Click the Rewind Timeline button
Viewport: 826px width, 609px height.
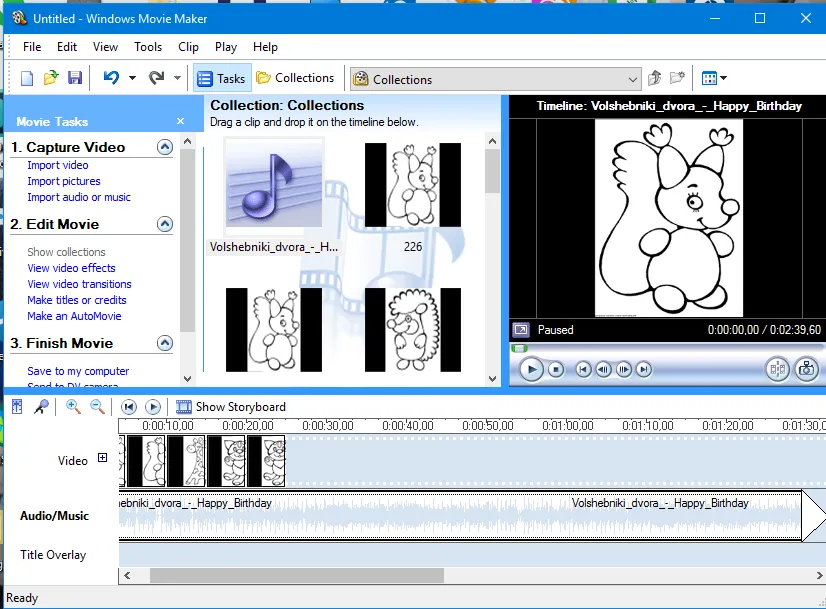pos(129,406)
